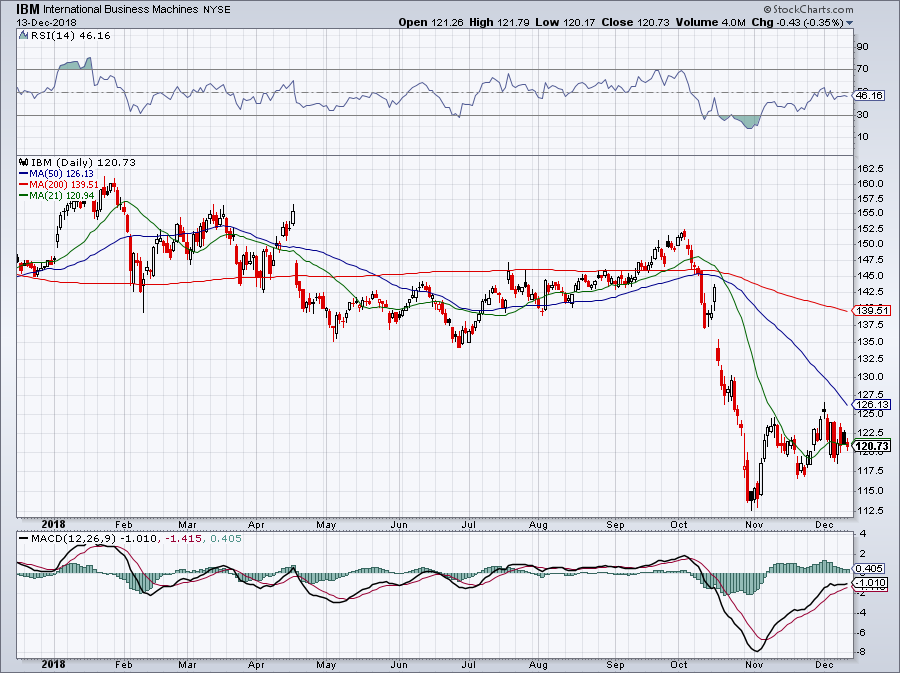This screenshot has width=900, height=673.
Task: Click the MACD axis label -8
Action: coord(862,652)
